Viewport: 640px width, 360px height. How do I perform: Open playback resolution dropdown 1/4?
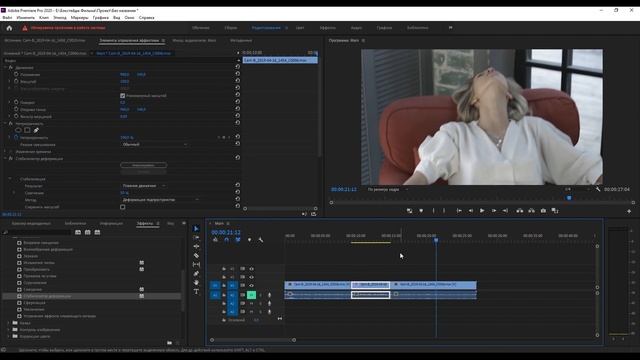(x=577, y=189)
